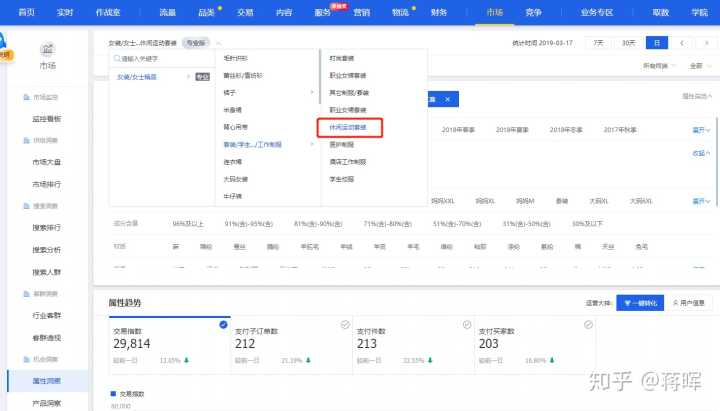The height and width of the screenshot is (411, 720).
Task: Click the 市场 icon in sidebar header
Action: pyautogui.click(x=46, y=50)
